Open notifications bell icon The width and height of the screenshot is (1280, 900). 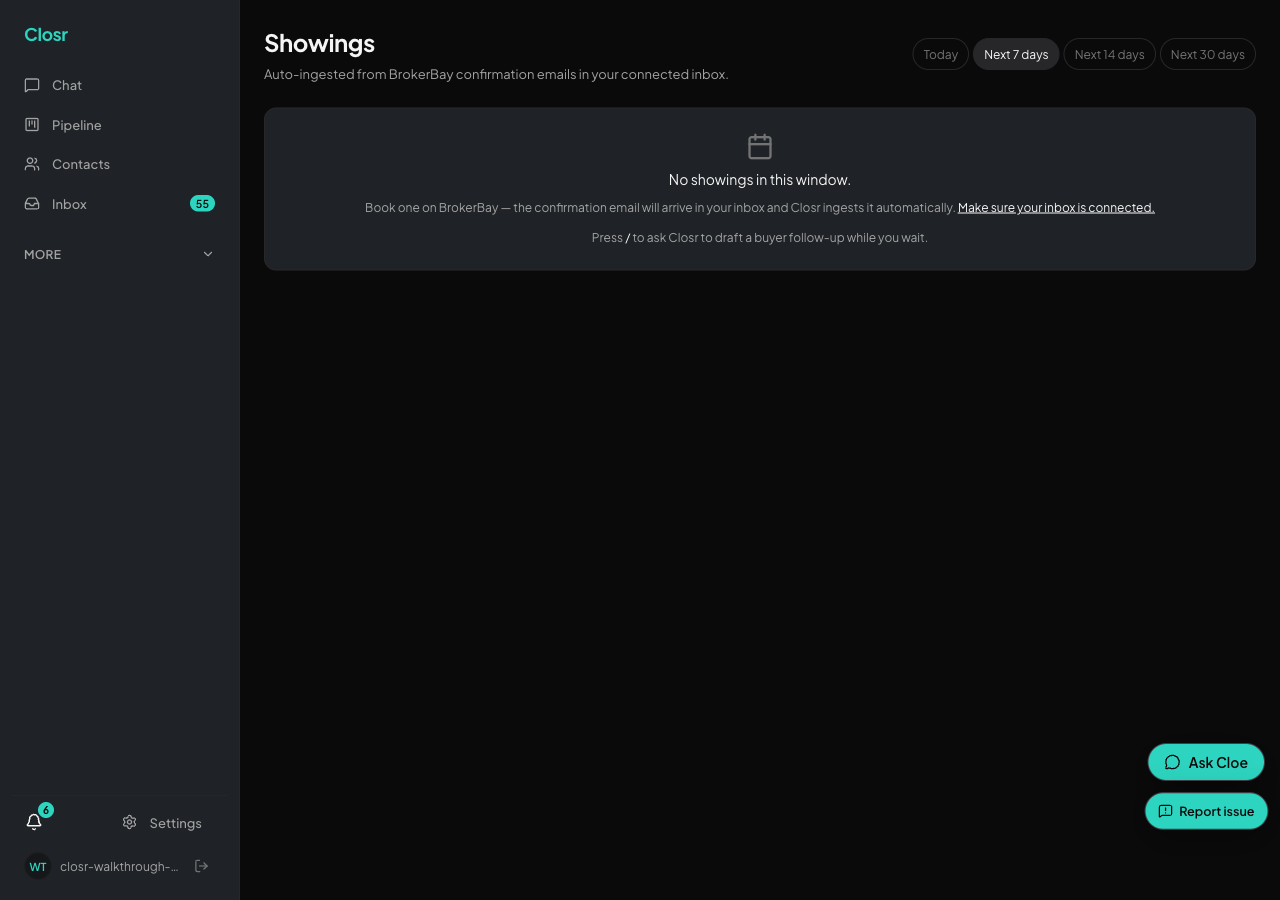click(x=34, y=822)
